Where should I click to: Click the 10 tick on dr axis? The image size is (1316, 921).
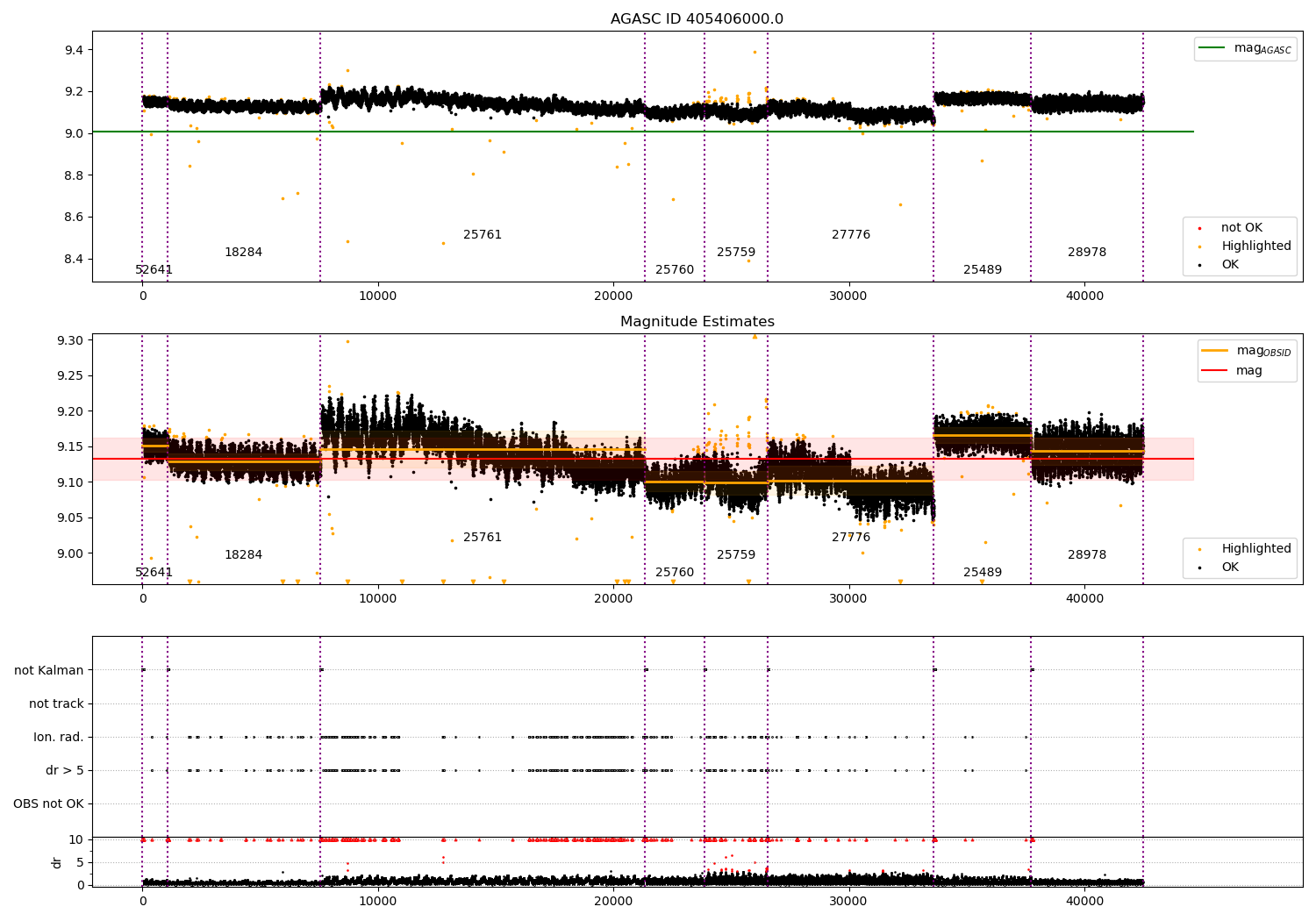(76, 840)
